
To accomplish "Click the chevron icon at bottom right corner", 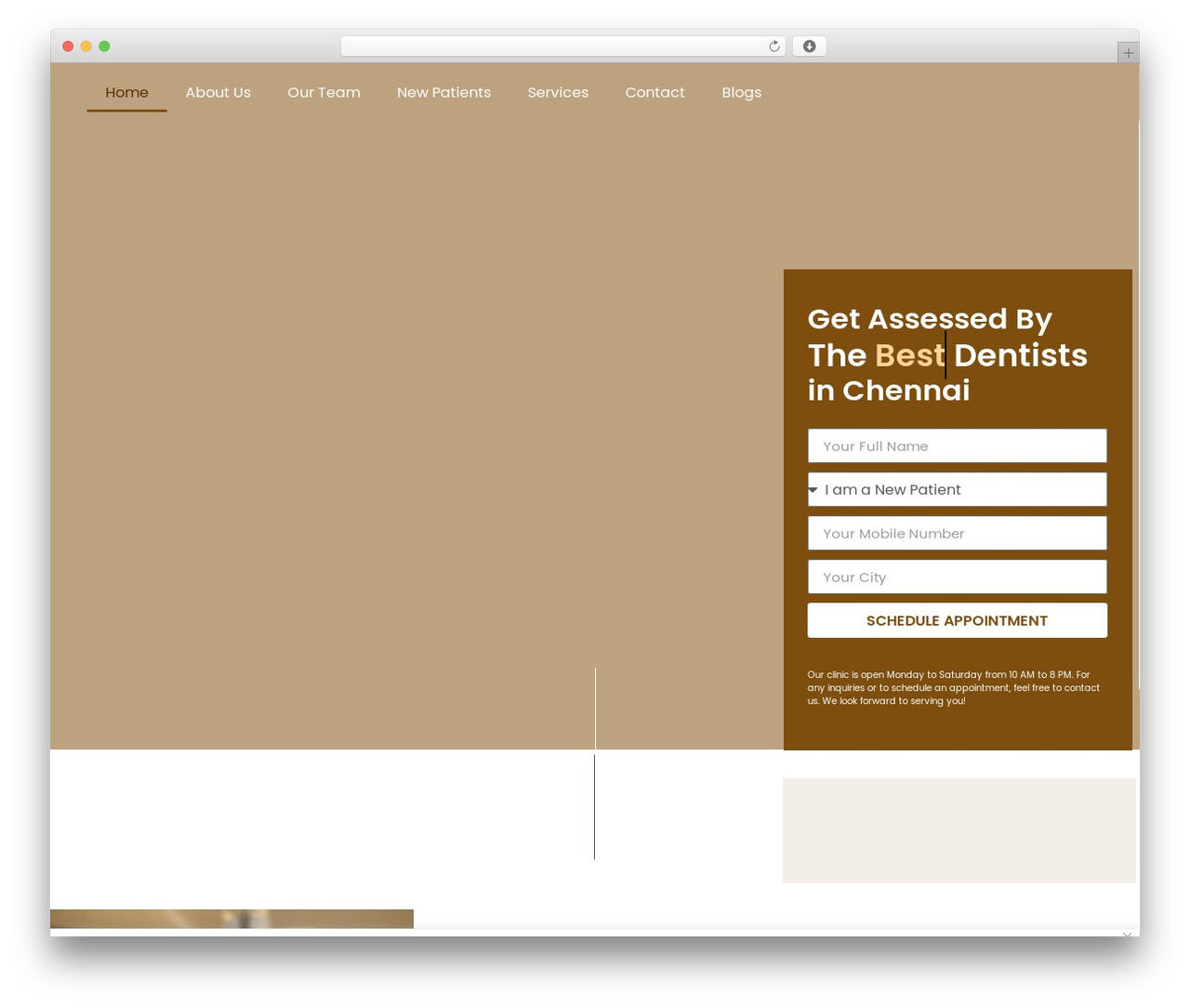I will tap(1127, 935).
